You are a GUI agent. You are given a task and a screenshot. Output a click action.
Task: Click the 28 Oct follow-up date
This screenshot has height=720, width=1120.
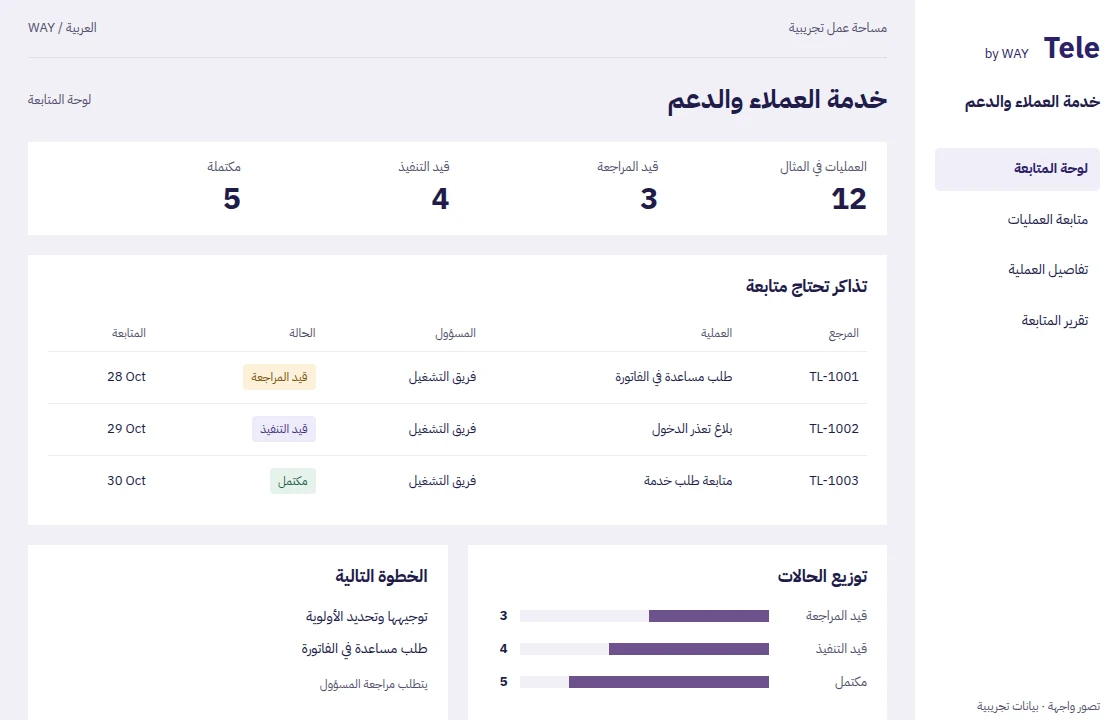126,377
